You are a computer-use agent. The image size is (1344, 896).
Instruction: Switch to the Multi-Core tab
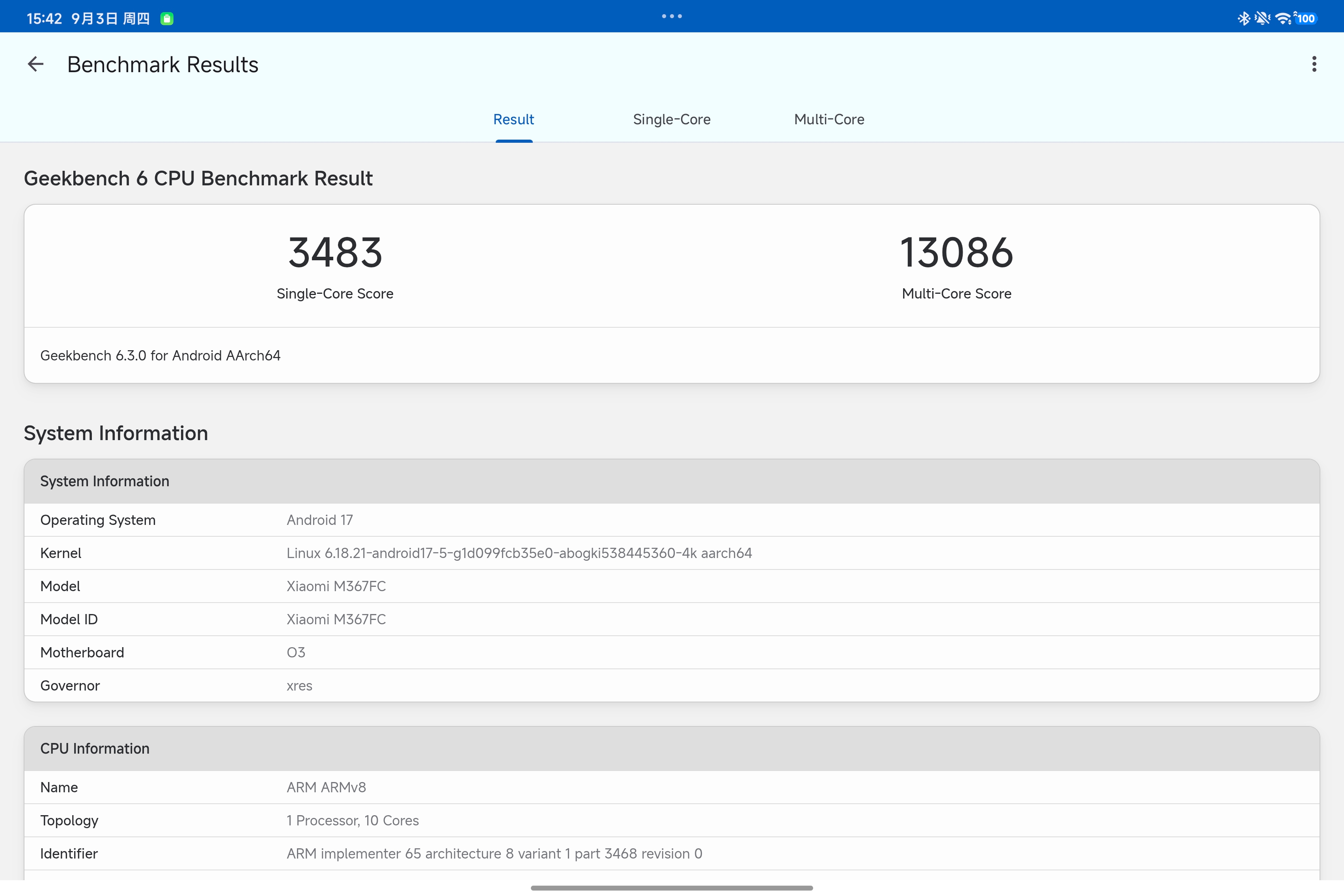pyautogui.click(x=829, y=119)
